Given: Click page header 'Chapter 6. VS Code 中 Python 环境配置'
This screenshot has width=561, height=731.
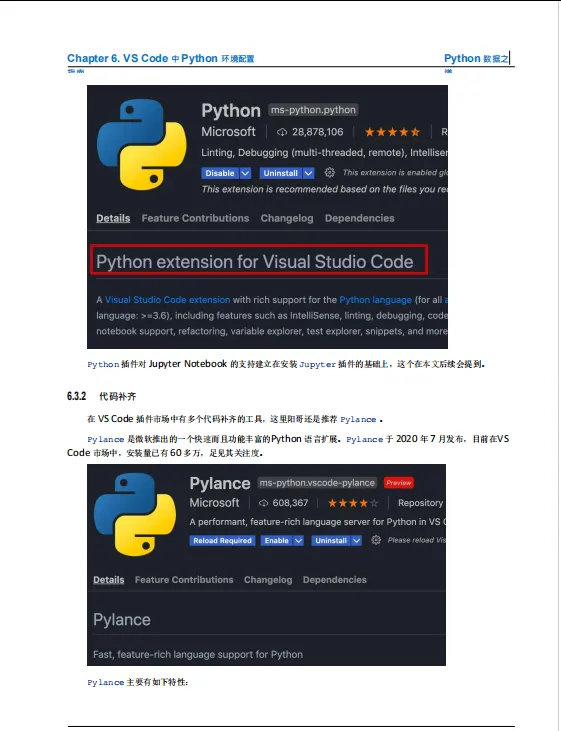Looking at the screenshot, I should pyautogui.click(x=161, y=58).
